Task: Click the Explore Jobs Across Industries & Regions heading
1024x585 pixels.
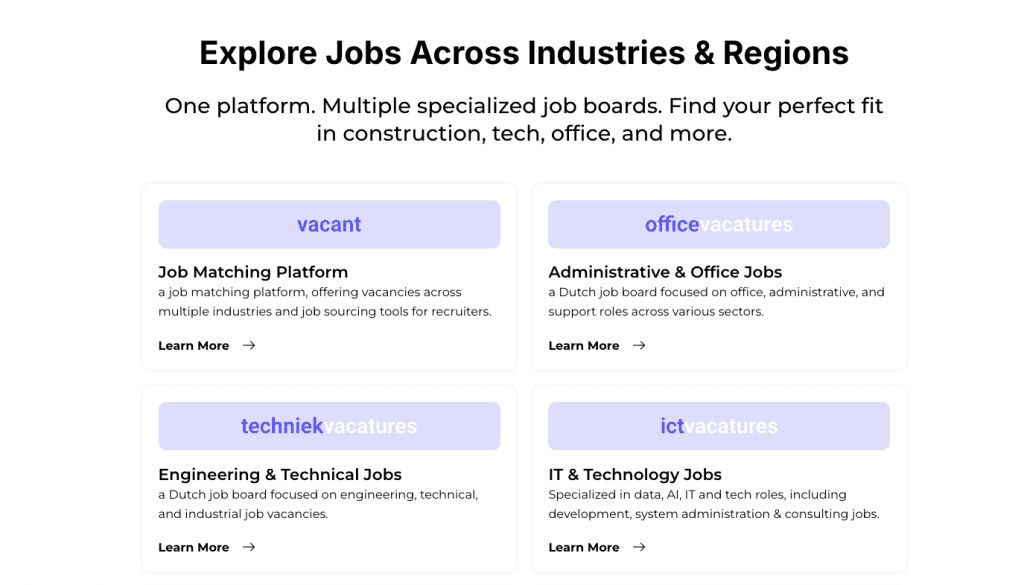Action: tap(524, 53)
